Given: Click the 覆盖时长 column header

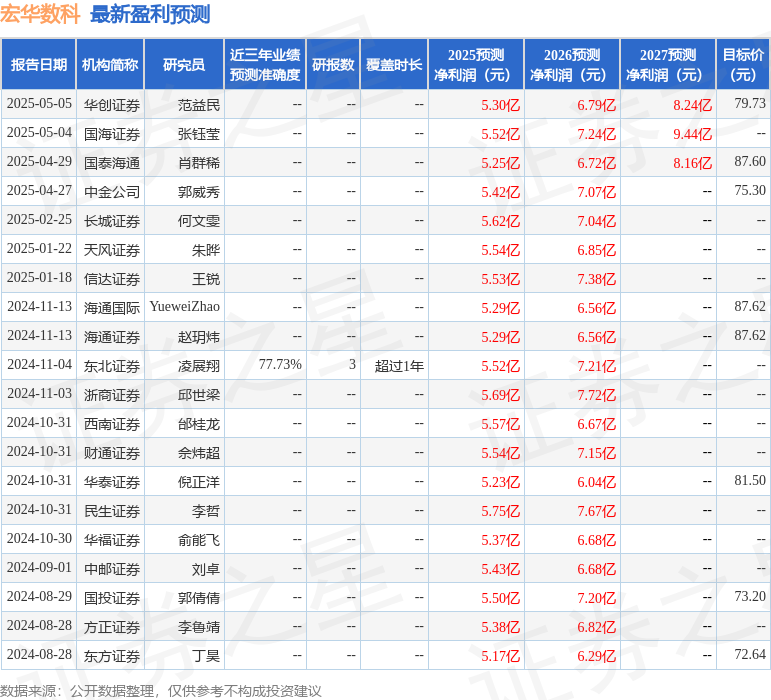Looking at the screenshot, I should tap(394, 64).
